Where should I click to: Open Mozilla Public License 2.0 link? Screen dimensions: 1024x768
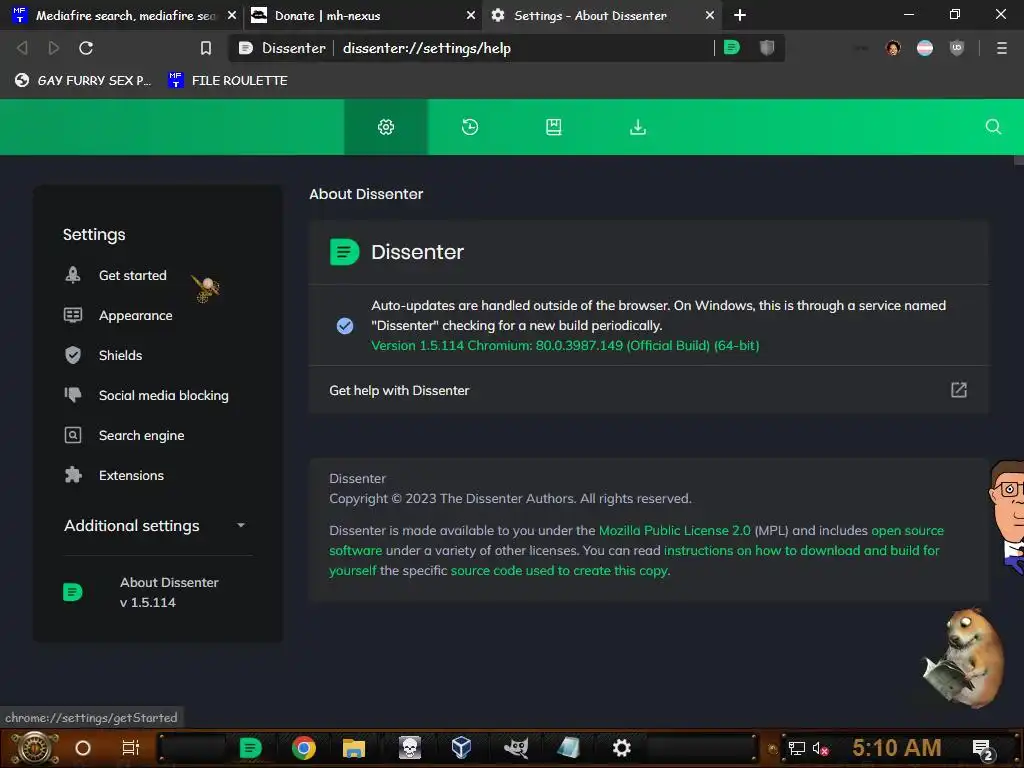coord(675,530)
